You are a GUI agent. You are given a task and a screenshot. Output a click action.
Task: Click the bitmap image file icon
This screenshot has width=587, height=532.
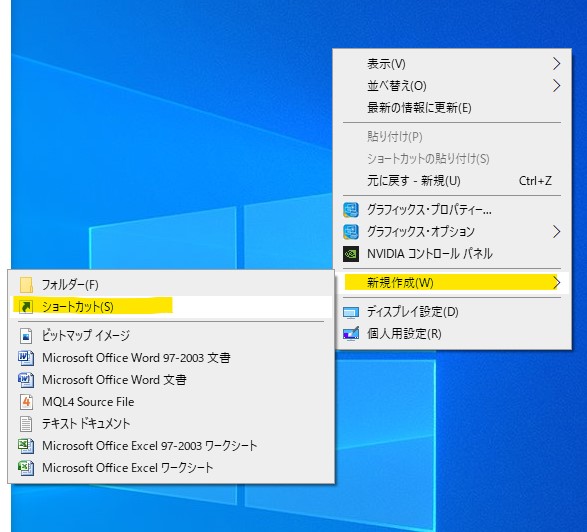pyautogui.click(x=26, y=335)
